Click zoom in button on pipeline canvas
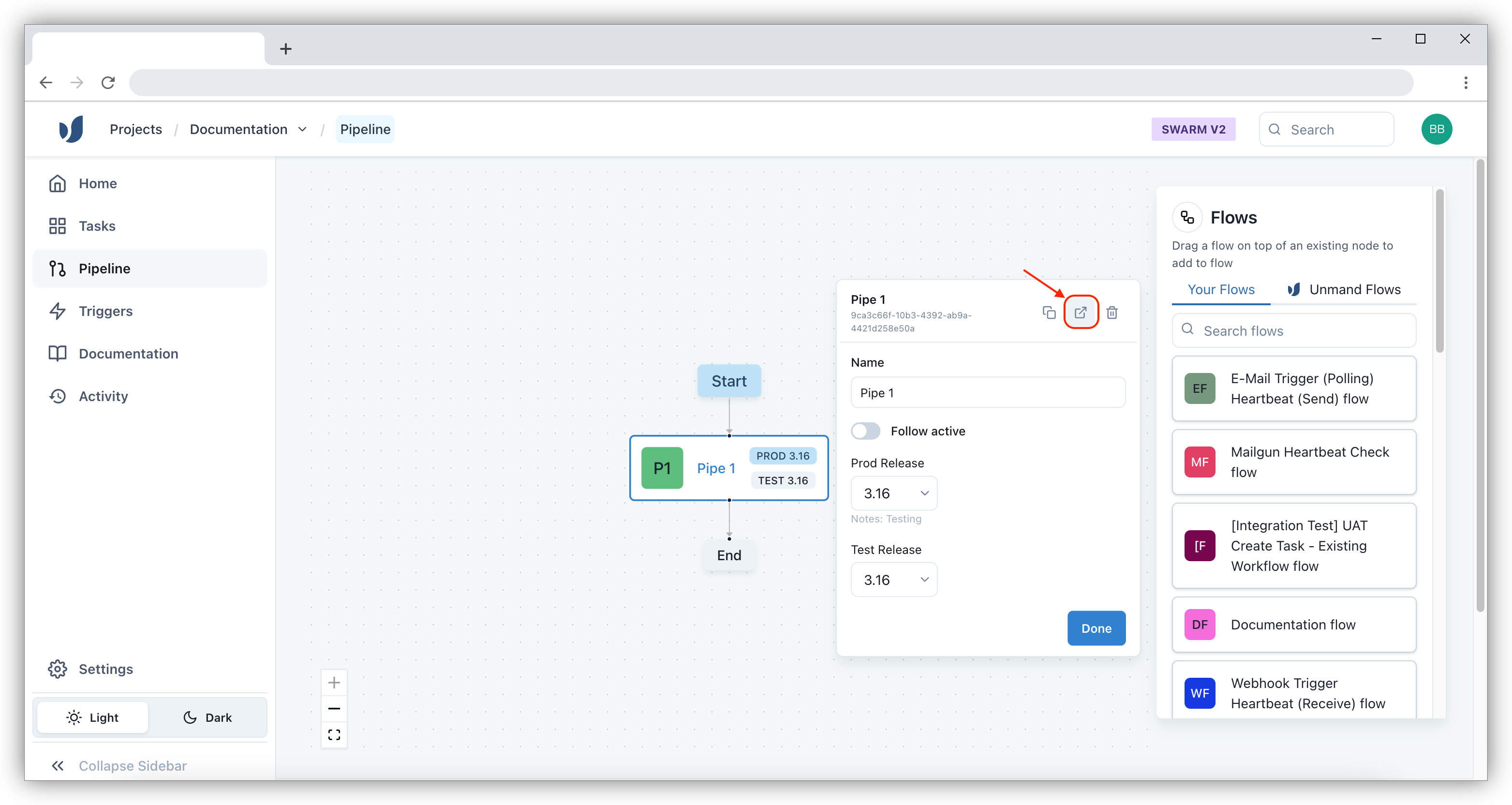 (x=334, y=682)
